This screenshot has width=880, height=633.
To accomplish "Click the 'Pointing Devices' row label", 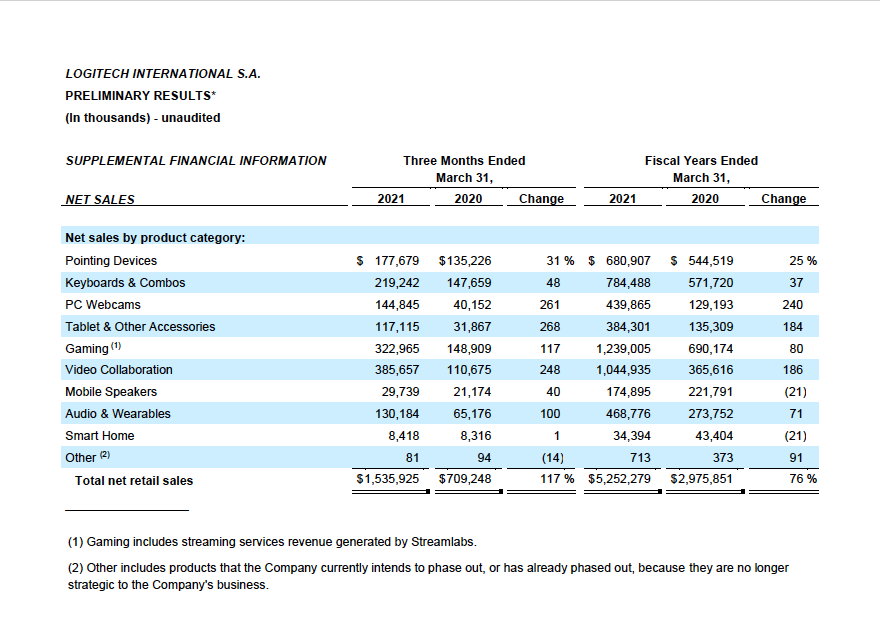I will pyautogui.click(x=111, y=261).
